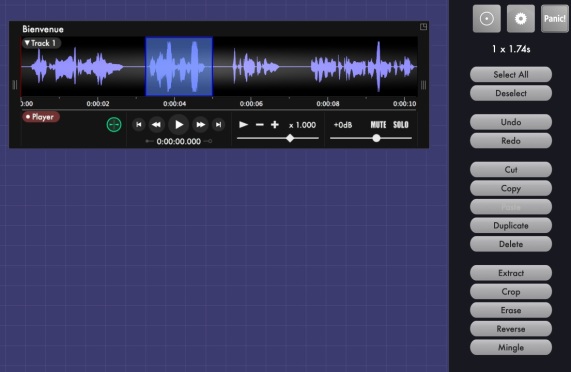Click the speed reset arrow icon
This screenshot has width=571, height=372.
[x=243, y=125]
